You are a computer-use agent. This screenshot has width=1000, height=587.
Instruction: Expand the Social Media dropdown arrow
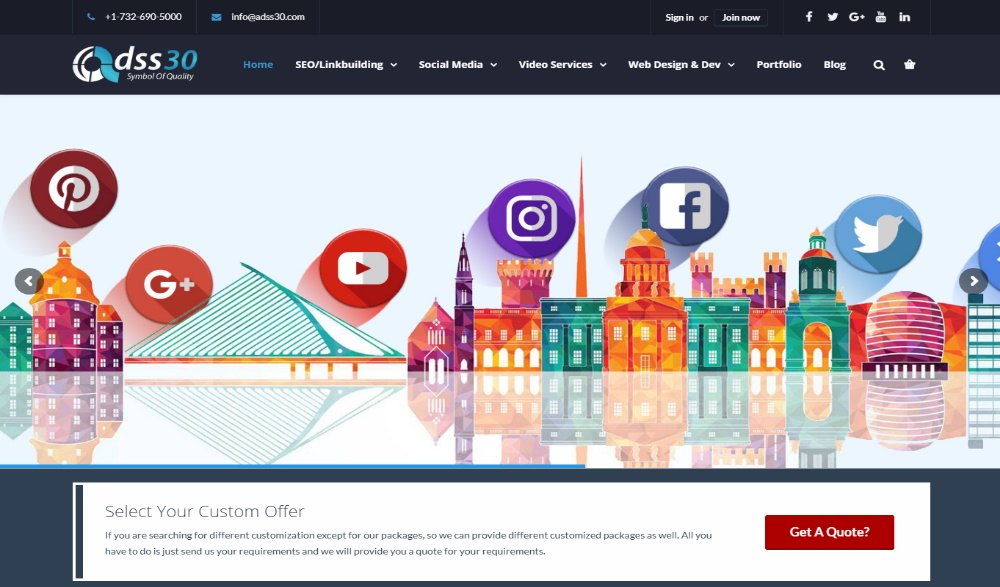tap(494, 65)
